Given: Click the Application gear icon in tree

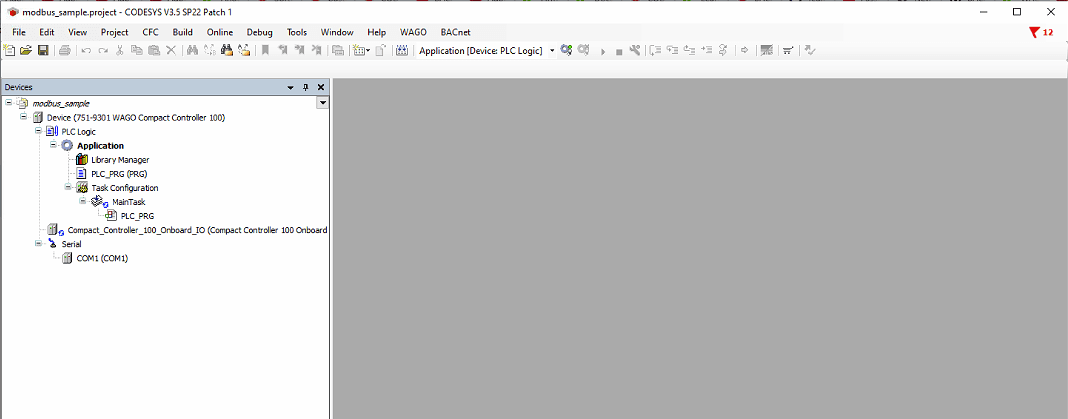Looking at the screenshot, I should tap(67, 146).
